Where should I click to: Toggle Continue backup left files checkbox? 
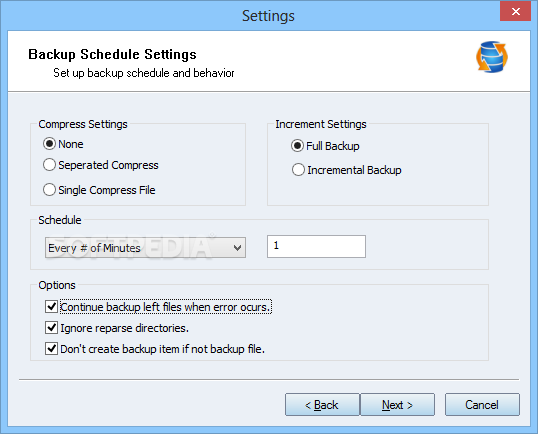point(51,306)
